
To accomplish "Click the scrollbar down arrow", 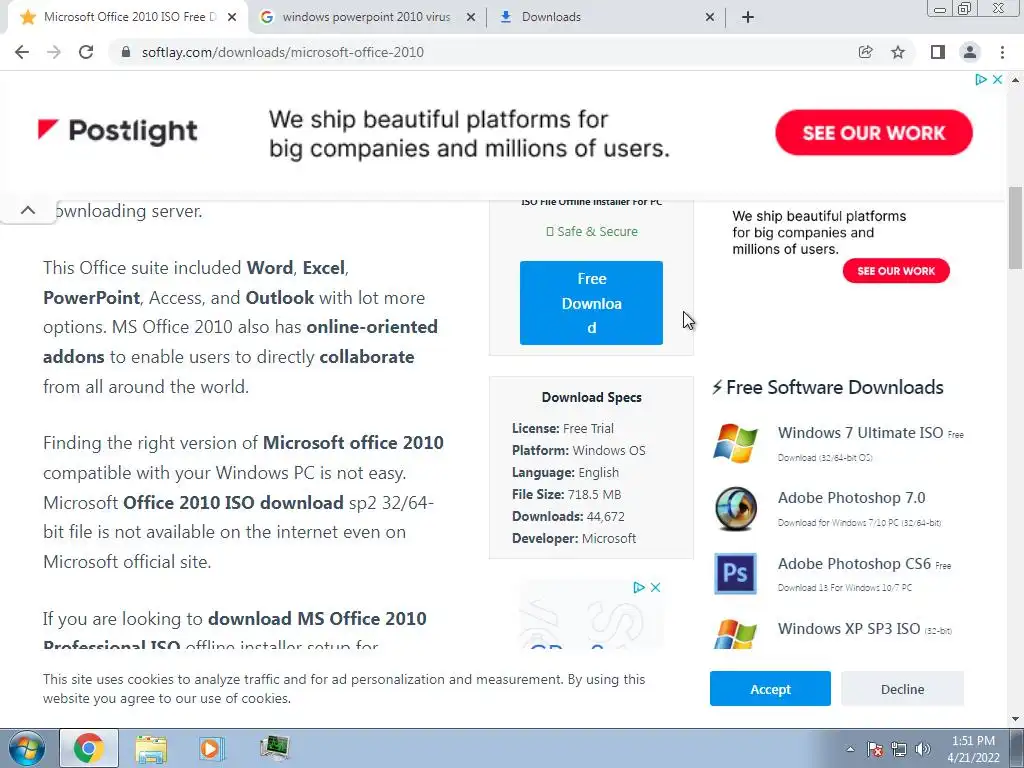I will coord(1015,719).
